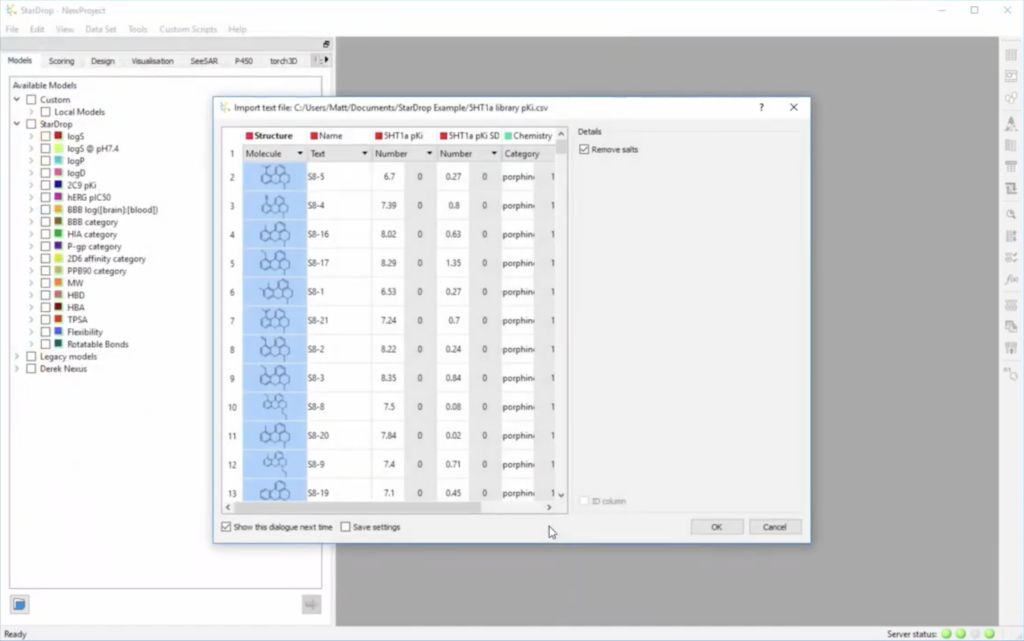The image size is (1024, 641).
Task: Click the grey arrow button below models list
Action: [x=311, y=604]
